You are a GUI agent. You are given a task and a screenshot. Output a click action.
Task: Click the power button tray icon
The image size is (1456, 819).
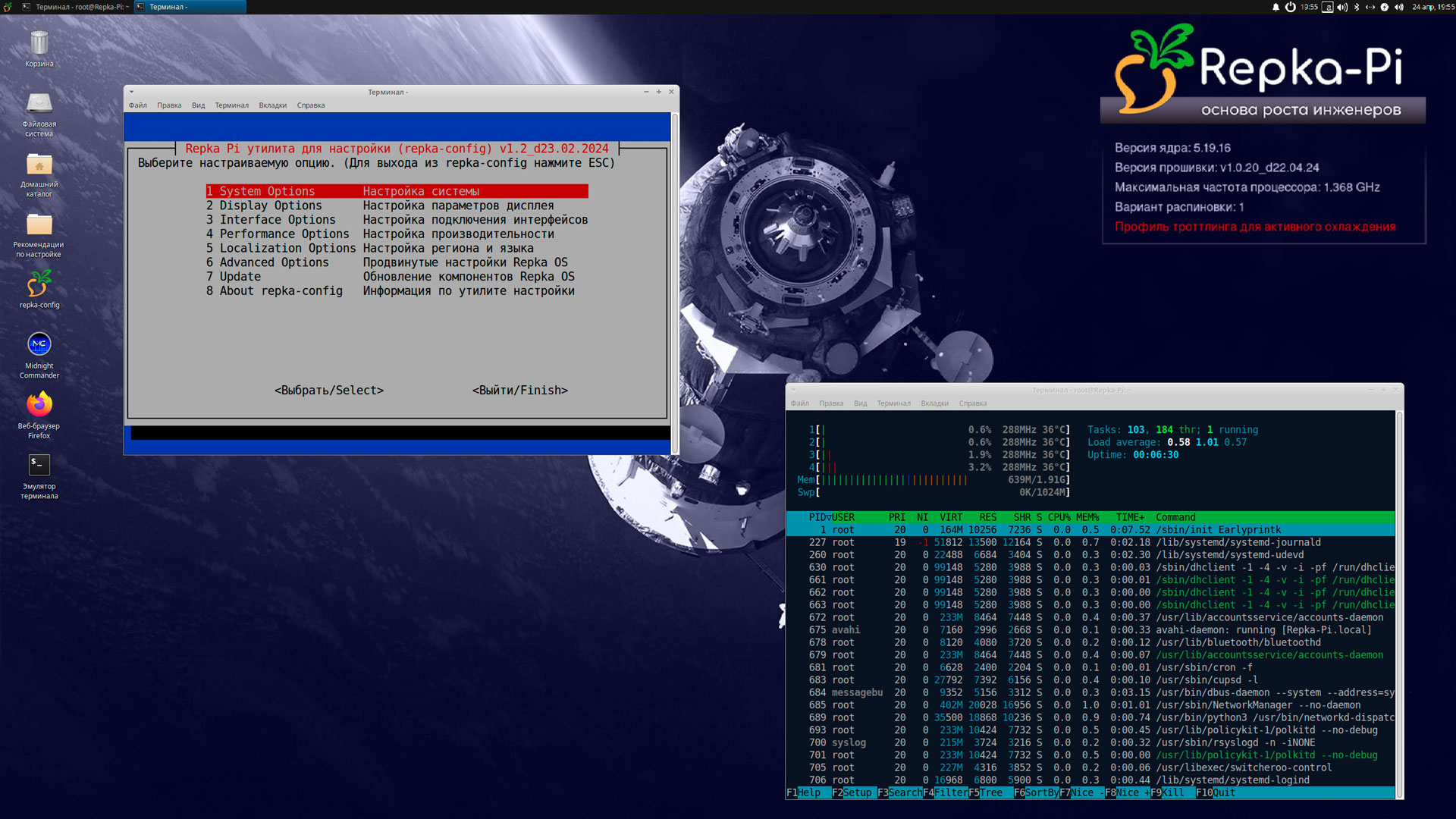click(x=1290, y=7)
